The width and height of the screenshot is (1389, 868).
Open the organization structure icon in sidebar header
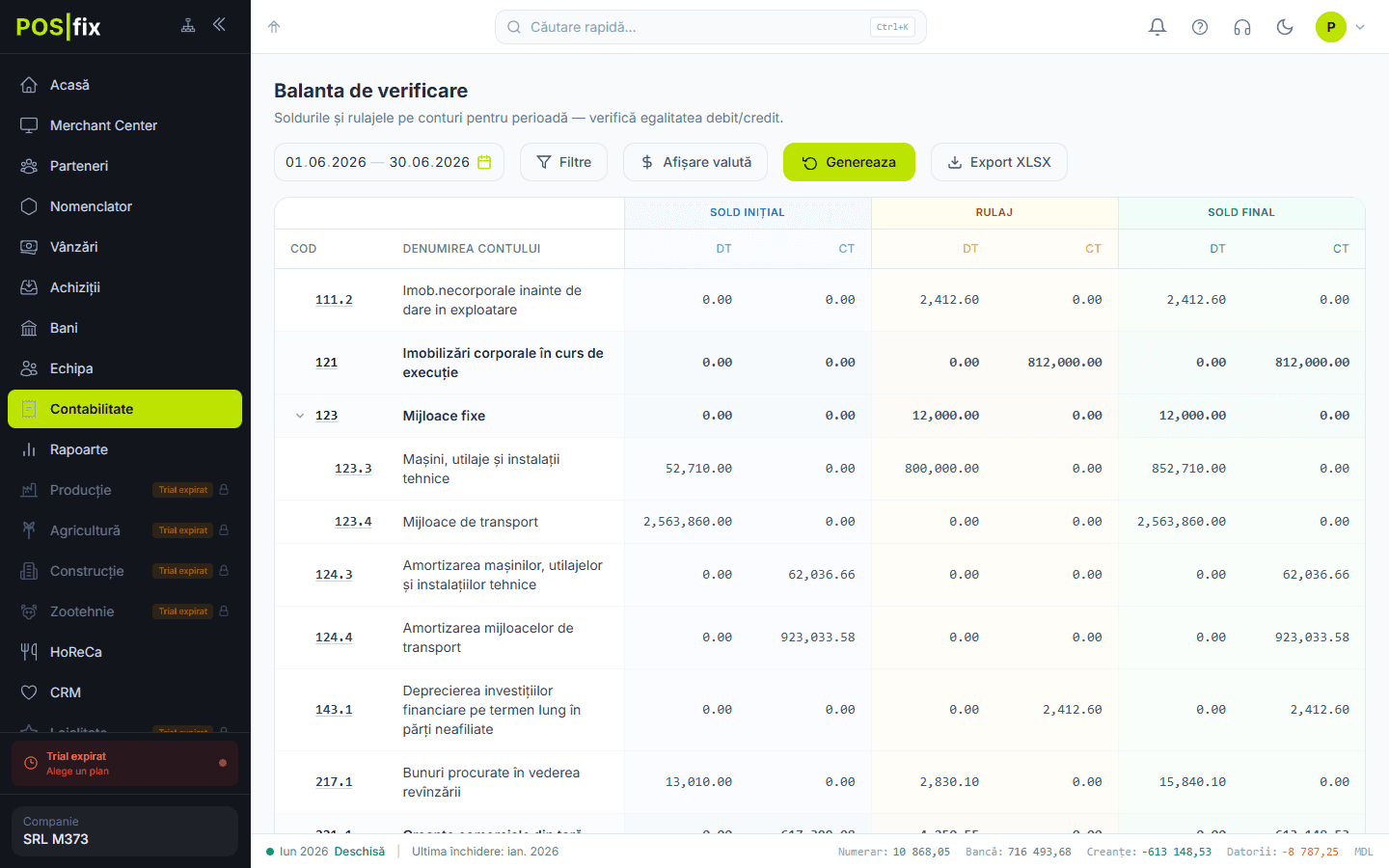188,26
